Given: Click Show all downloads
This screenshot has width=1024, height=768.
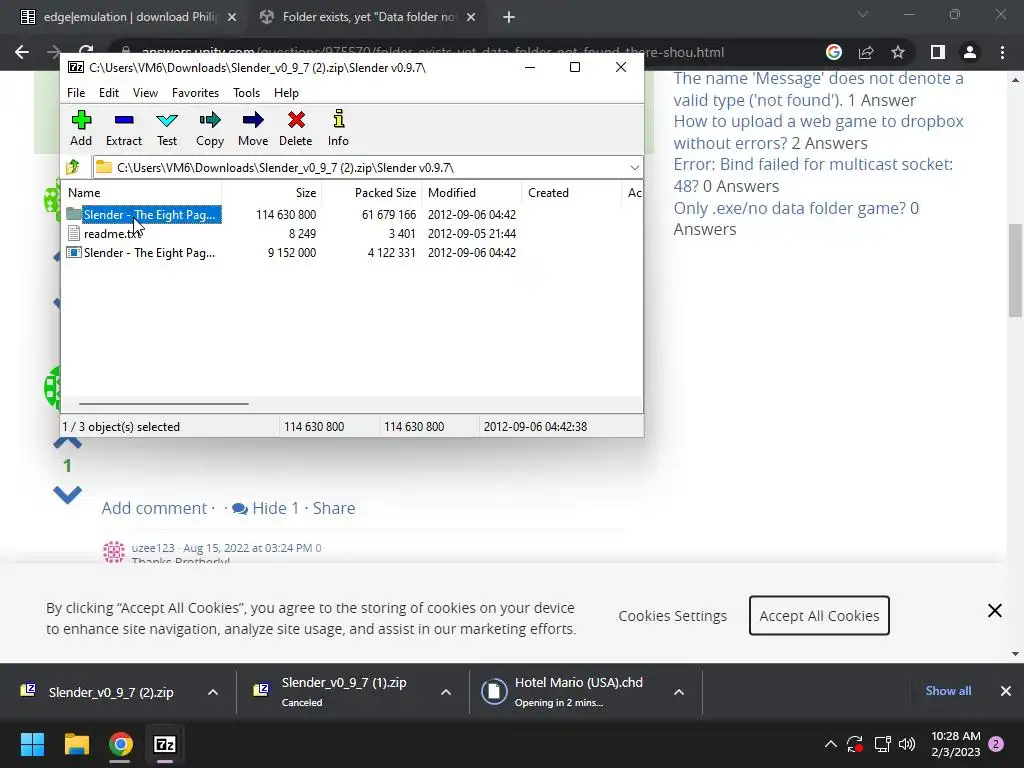Looking at the screenshot, I should [948, 691].
